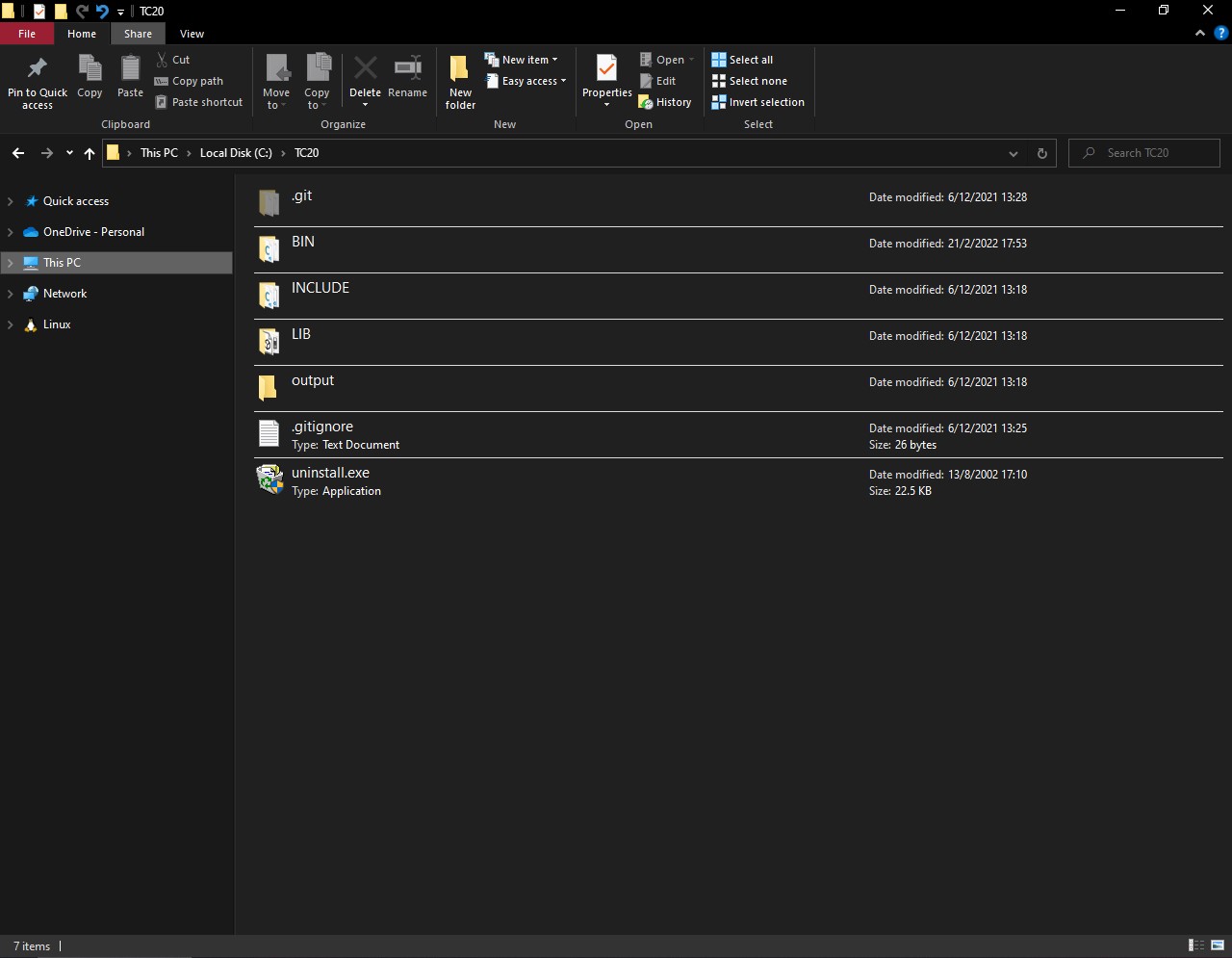Click Select all in the ribbon

(742, 60)
